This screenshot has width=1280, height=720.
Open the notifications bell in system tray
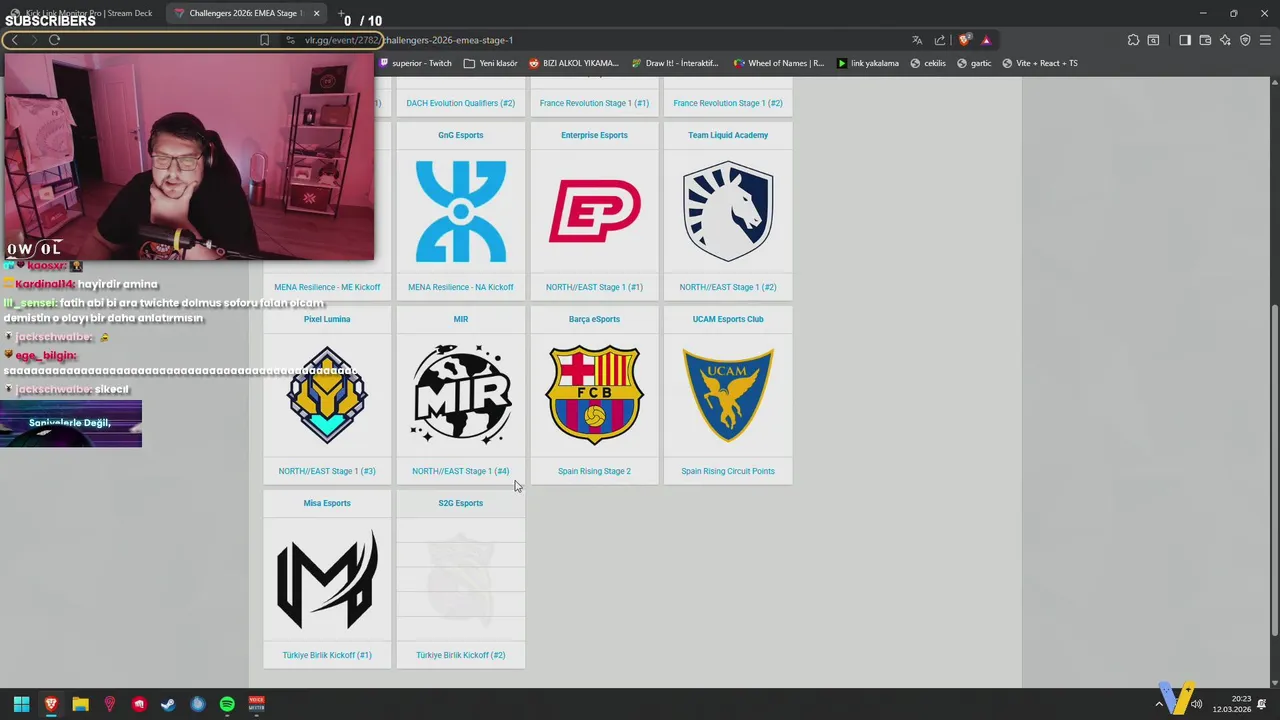tap(1262, 704)
